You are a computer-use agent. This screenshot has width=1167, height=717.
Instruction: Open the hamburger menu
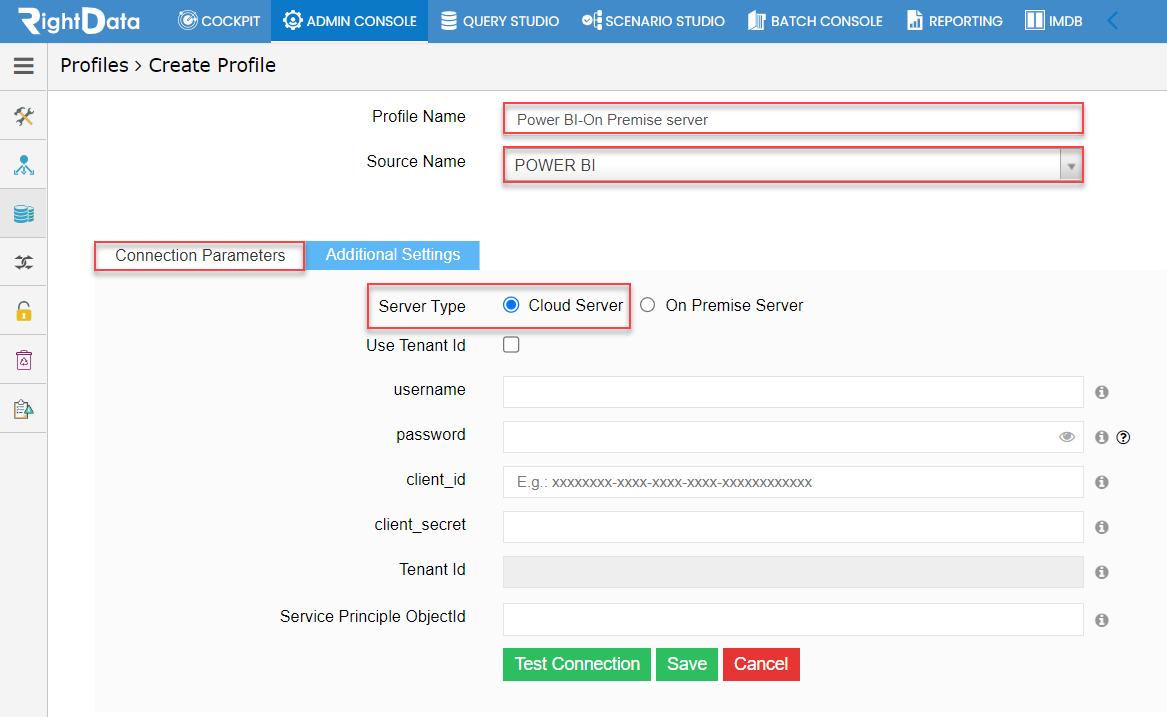coord(24,66)
